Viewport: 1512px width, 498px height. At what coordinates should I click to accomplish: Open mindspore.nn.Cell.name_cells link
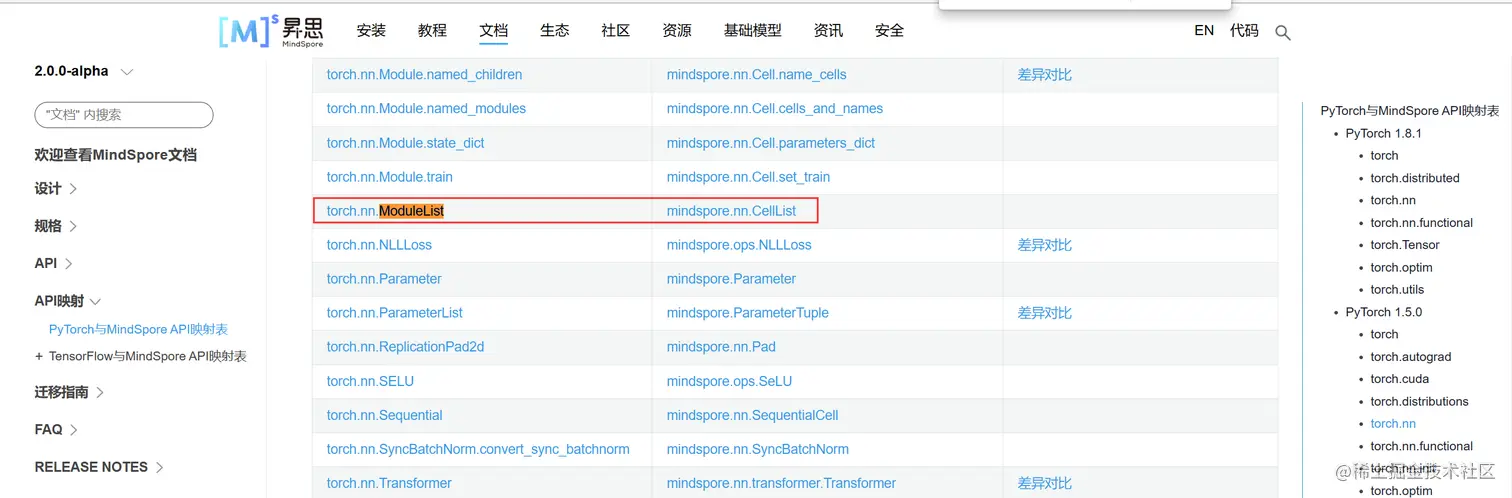757,75
